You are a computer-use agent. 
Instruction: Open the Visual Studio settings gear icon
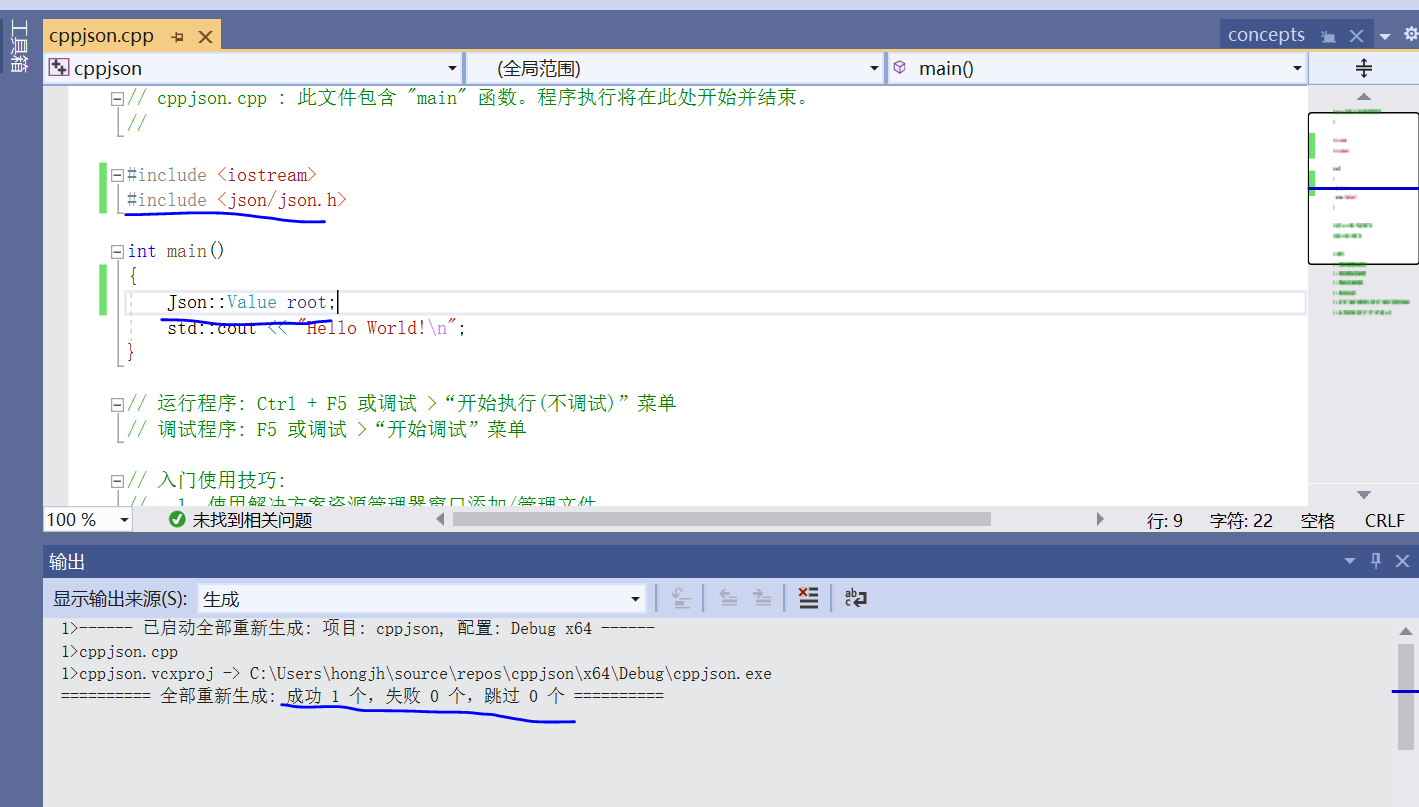point(1408,34)
